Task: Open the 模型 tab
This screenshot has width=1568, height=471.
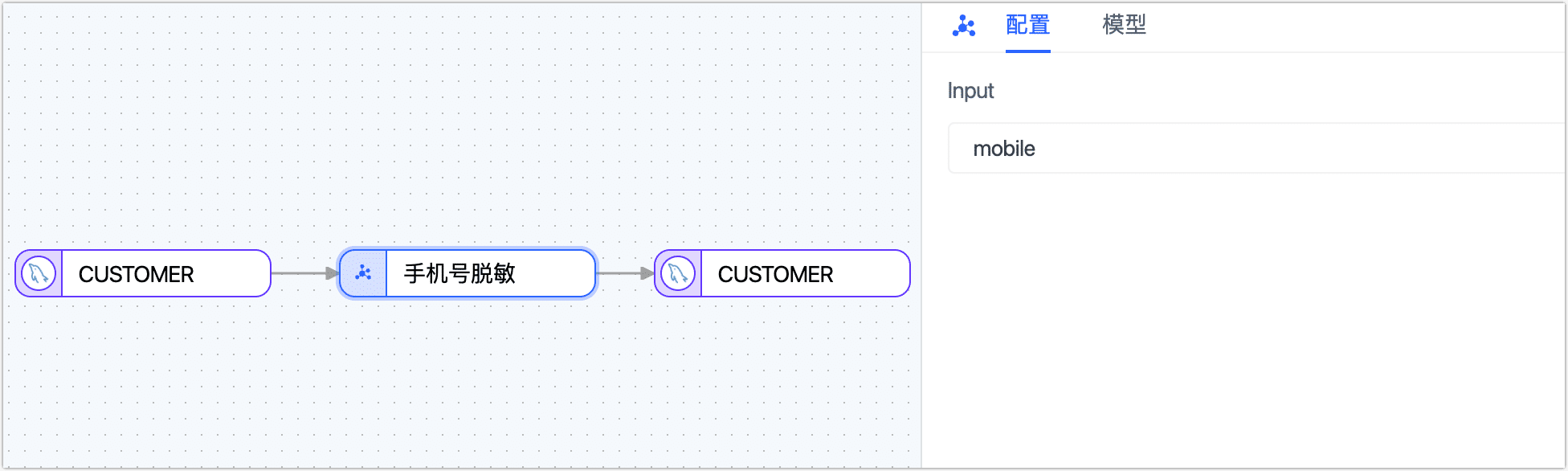Action: pos(1124,25)
